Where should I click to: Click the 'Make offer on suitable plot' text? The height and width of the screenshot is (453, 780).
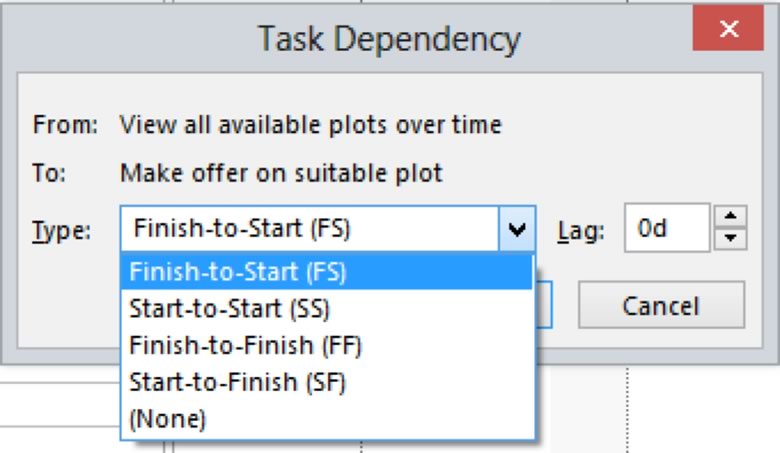point(281,173)
